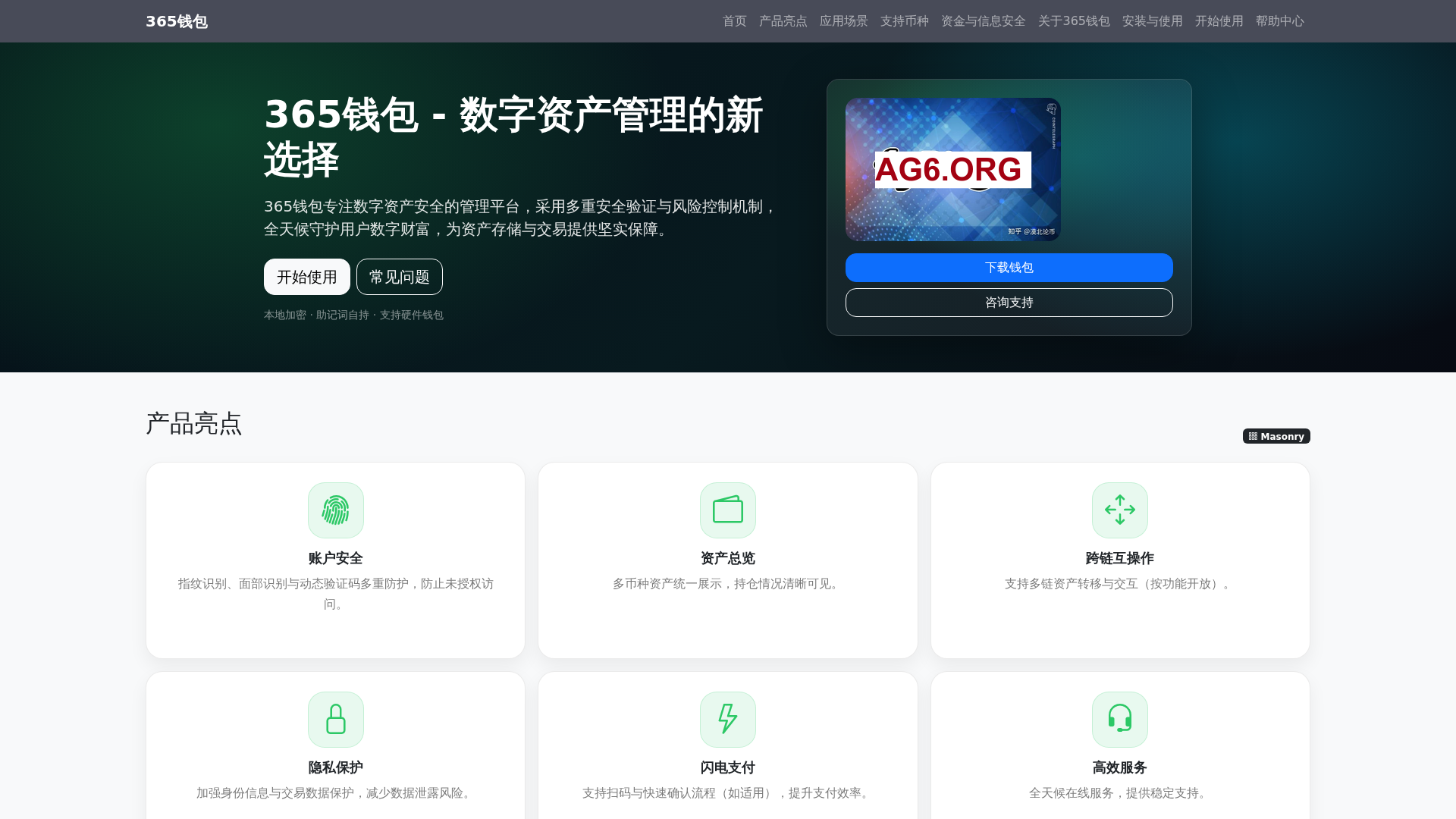Open 应用场景 nav item
This screenshot has height=819, width=1456.
844,21
